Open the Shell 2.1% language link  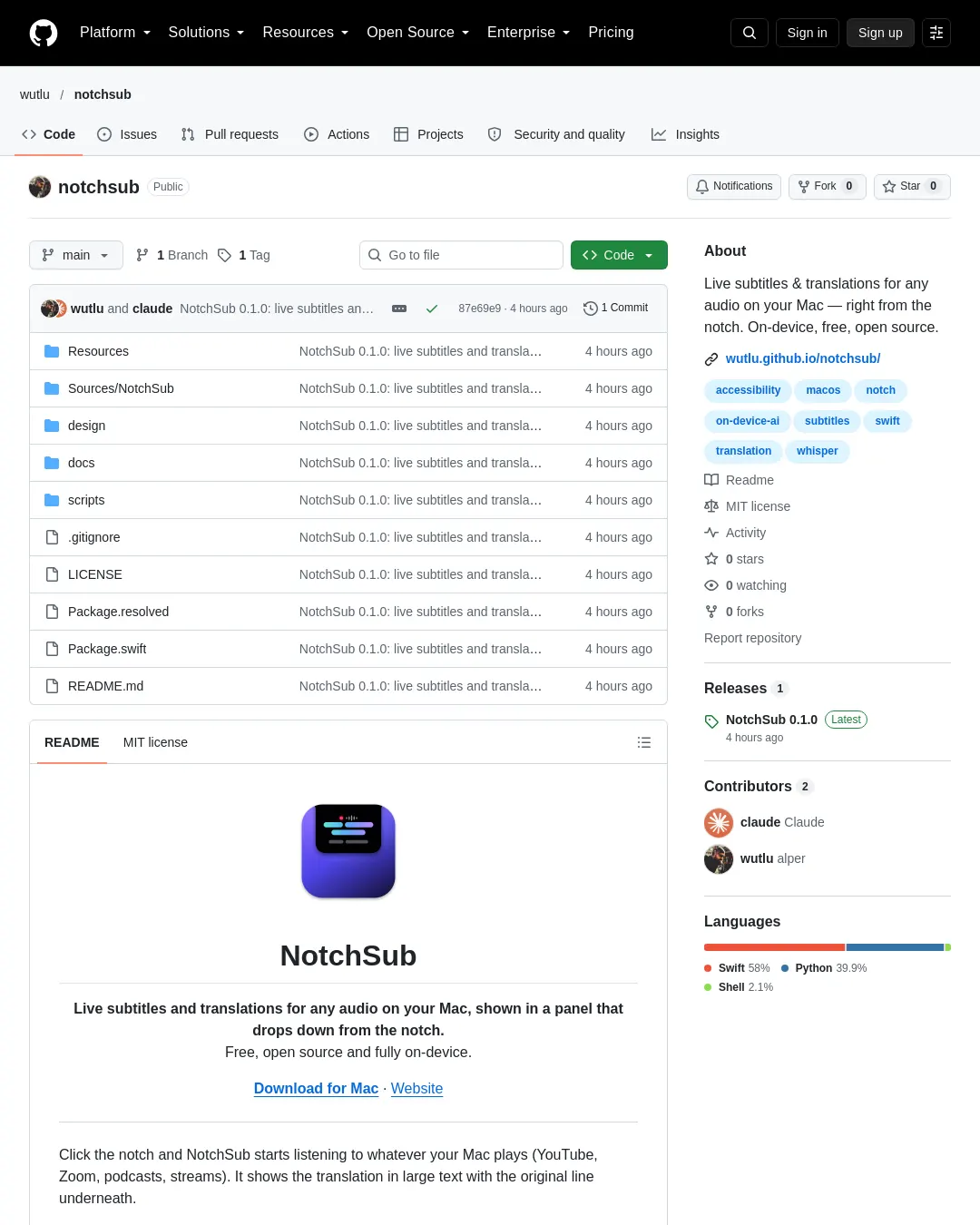[739, 987]
